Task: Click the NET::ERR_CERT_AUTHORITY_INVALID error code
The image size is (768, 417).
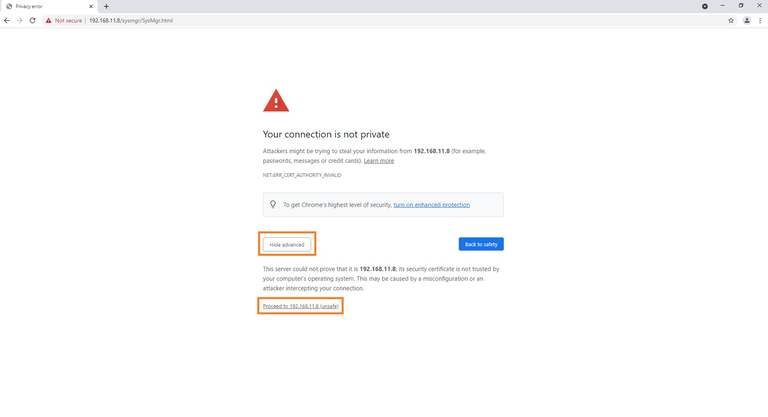Action: point(302,175)
